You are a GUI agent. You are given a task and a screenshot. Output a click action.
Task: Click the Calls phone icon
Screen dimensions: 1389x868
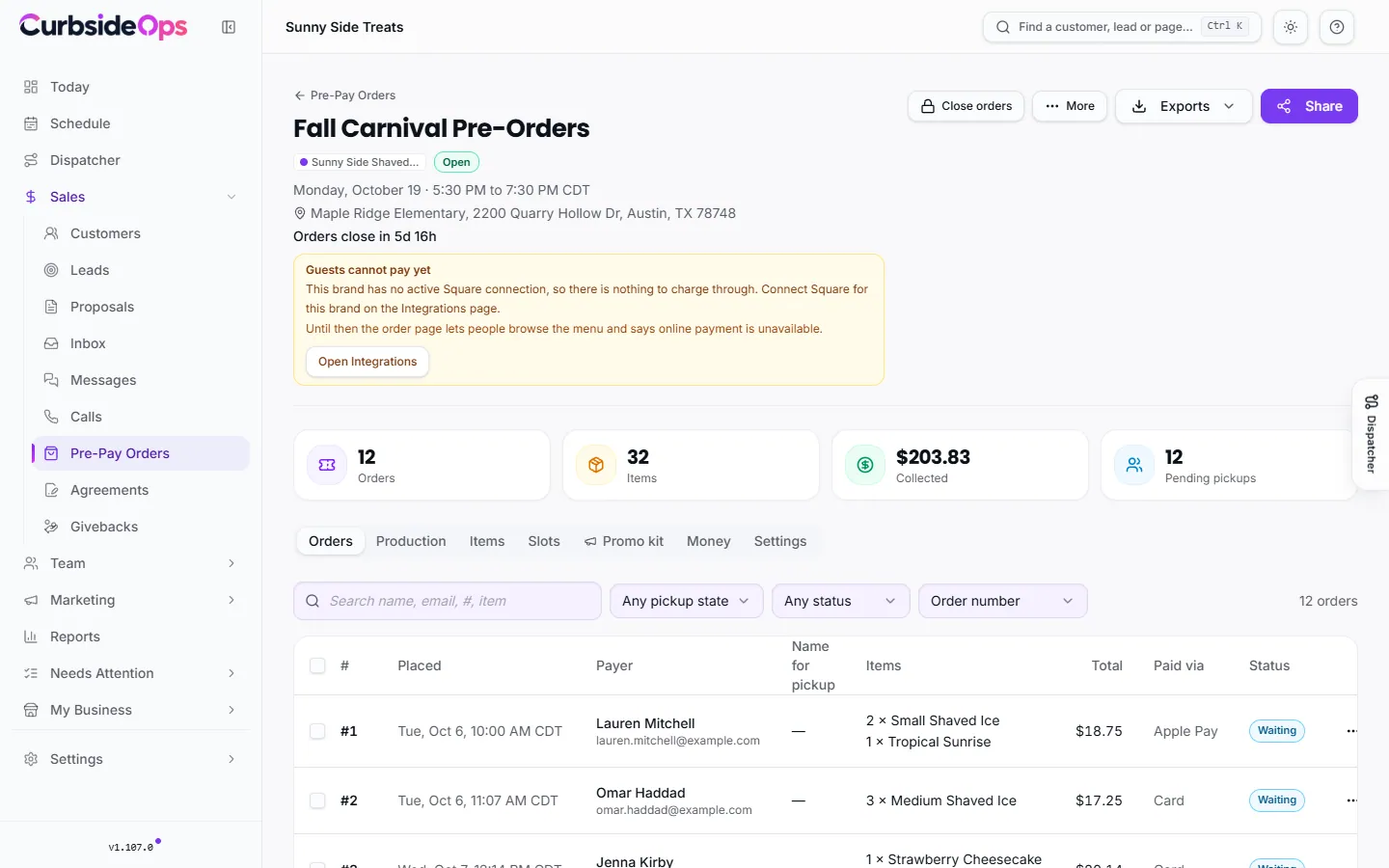[51, 417]
